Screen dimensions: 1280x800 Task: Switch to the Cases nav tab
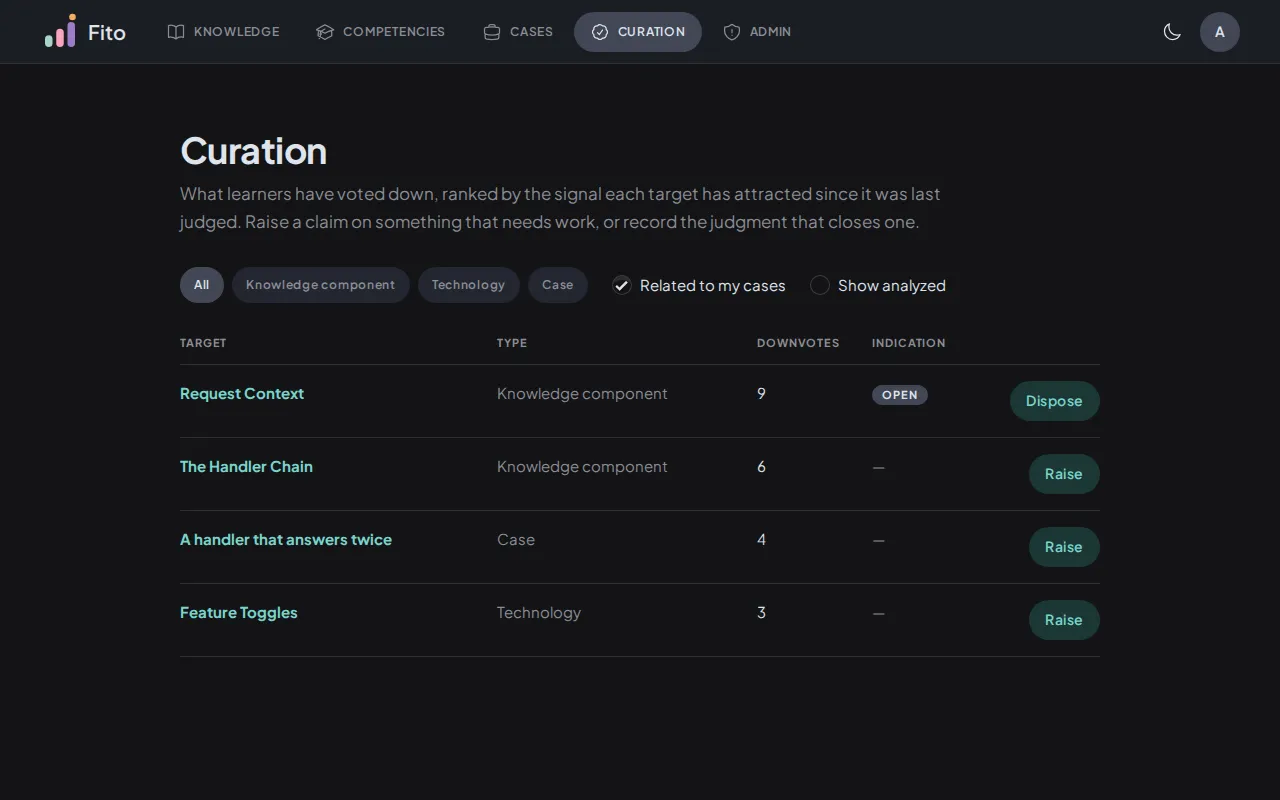click(x=518, y=32)
